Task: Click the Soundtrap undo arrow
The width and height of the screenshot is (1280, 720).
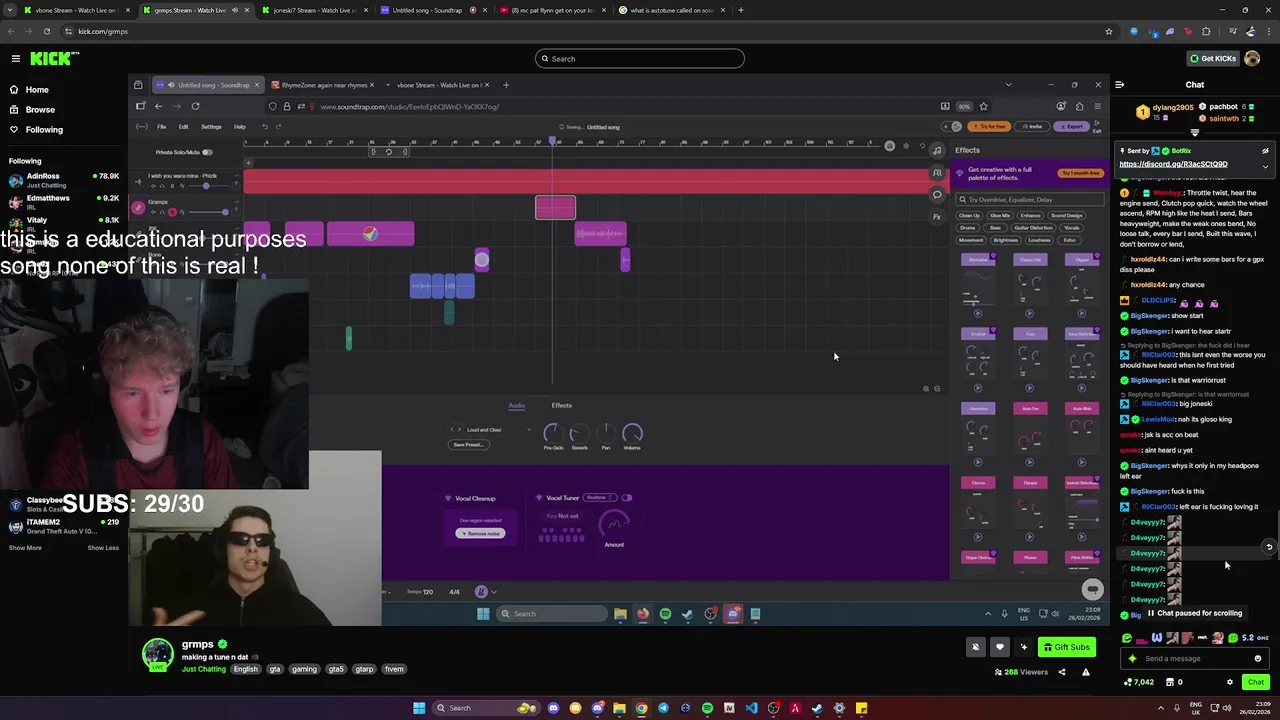Action: [265, 127]
